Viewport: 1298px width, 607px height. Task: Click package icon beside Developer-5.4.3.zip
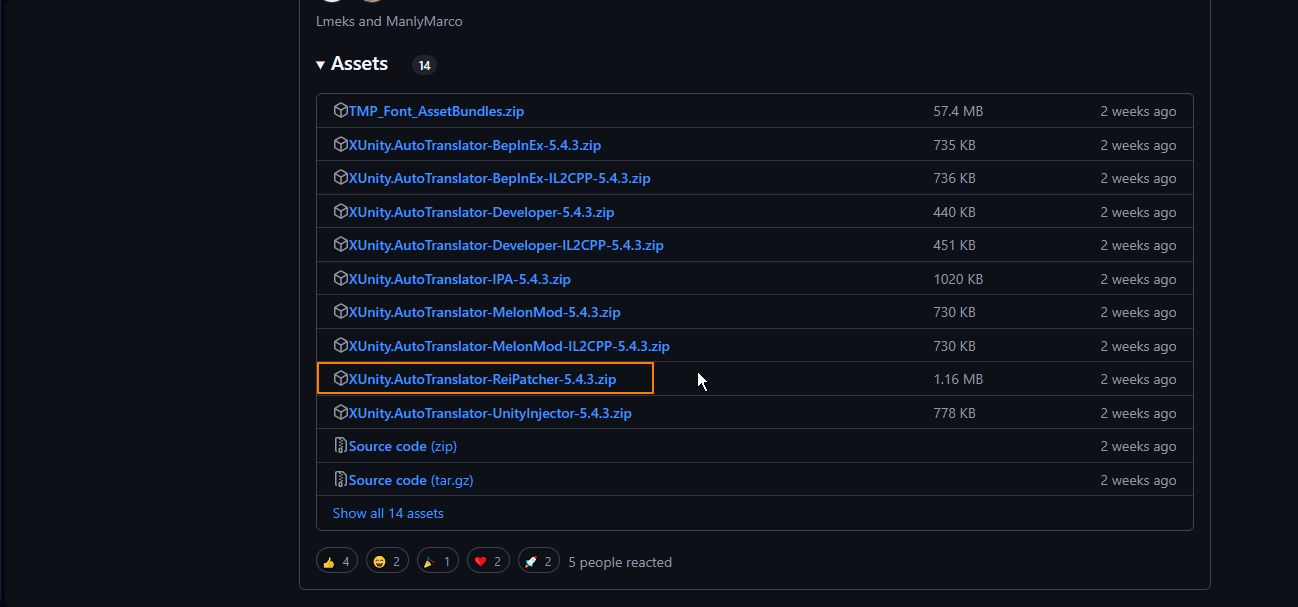pos(340,212)
